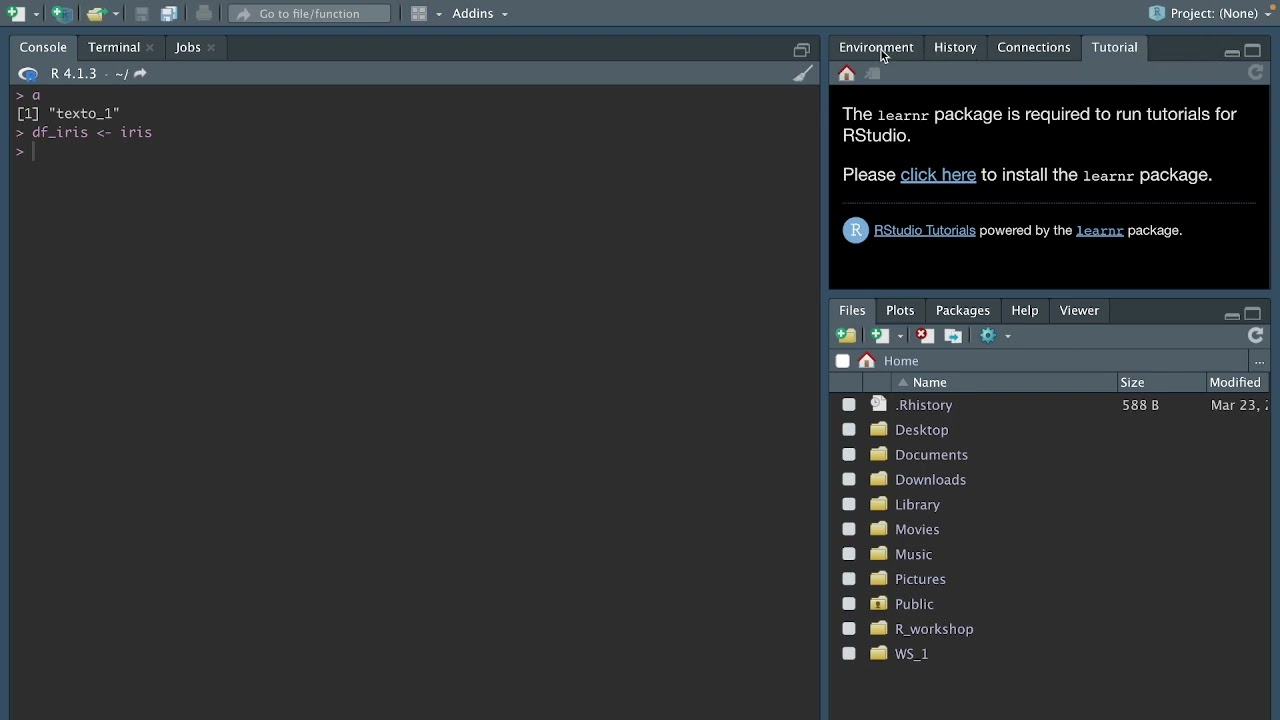Switch to the Files tab
Image resolution: width=1280 pixels, height=720 pixels.
(852, 310)
